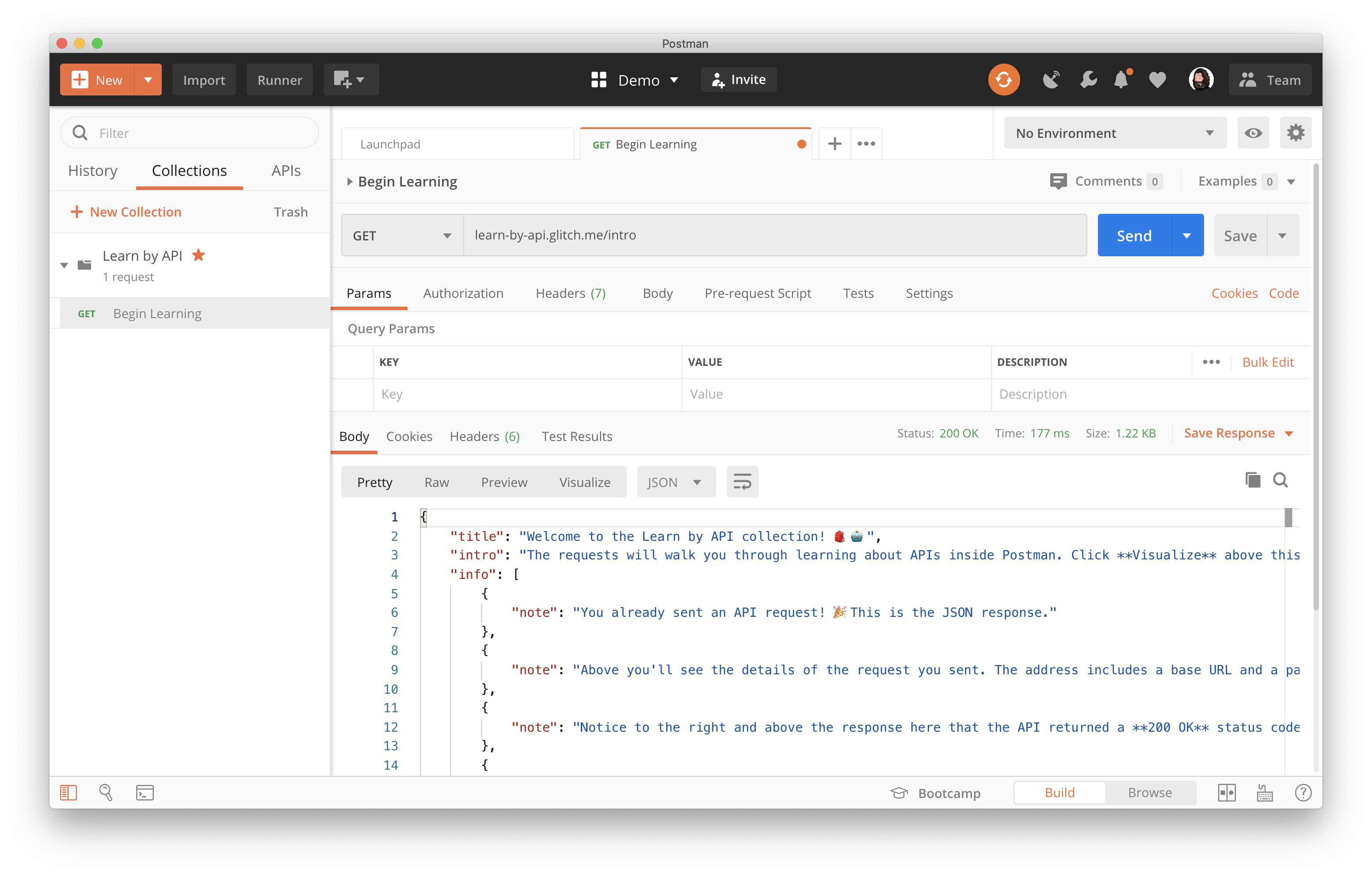Open the Test Results tab
The width and height of the screenshot is (1372, 874).
pyautogui.click(x=577, y=436)
